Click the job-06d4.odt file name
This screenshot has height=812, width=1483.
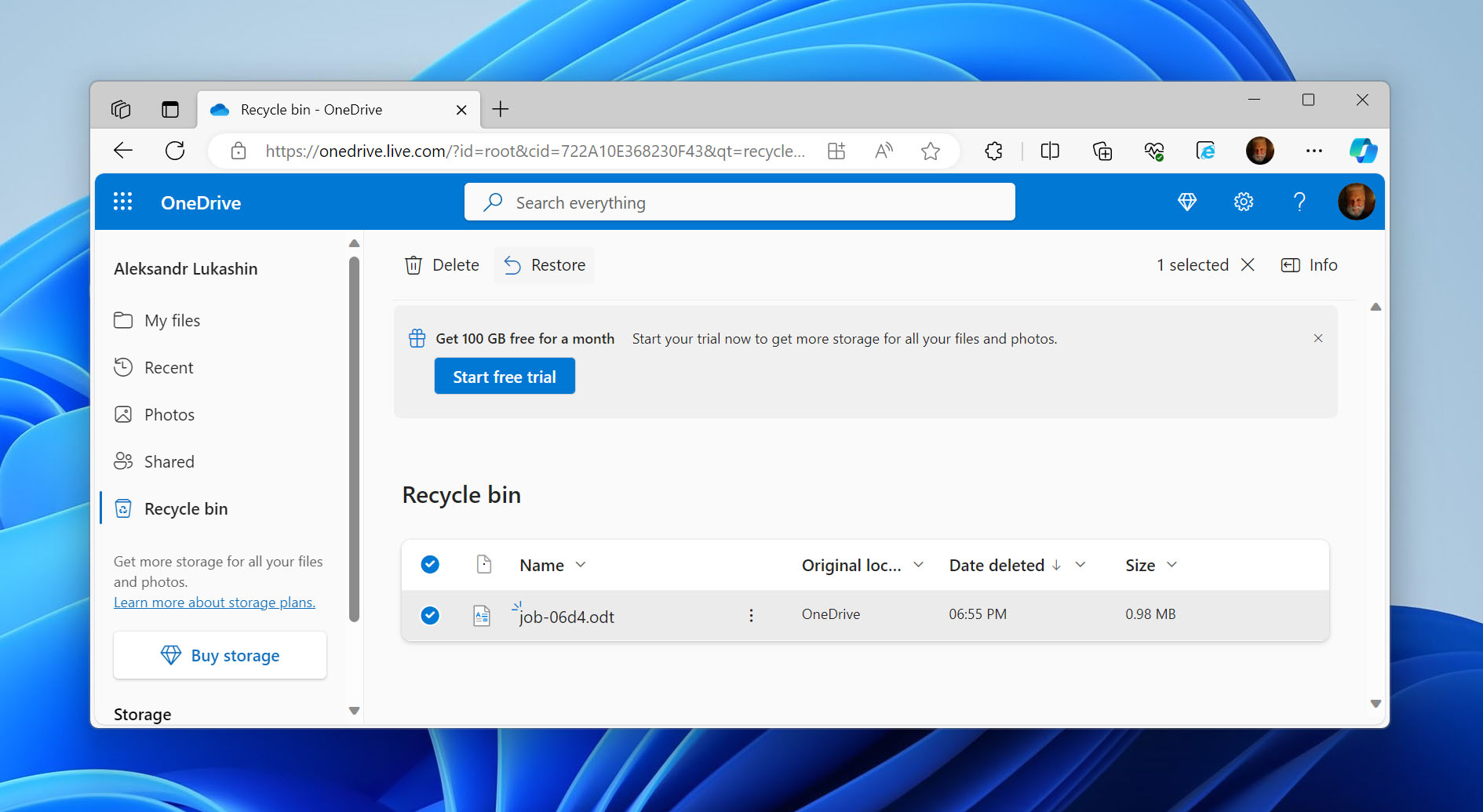point(567,617)
